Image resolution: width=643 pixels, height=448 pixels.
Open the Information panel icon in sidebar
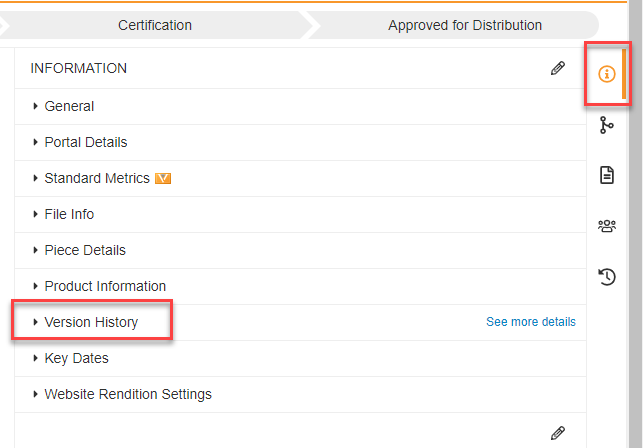(606, 75)
